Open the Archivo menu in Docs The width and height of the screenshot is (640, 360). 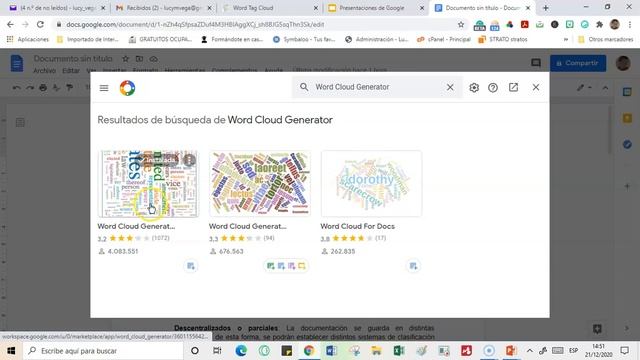44,71
